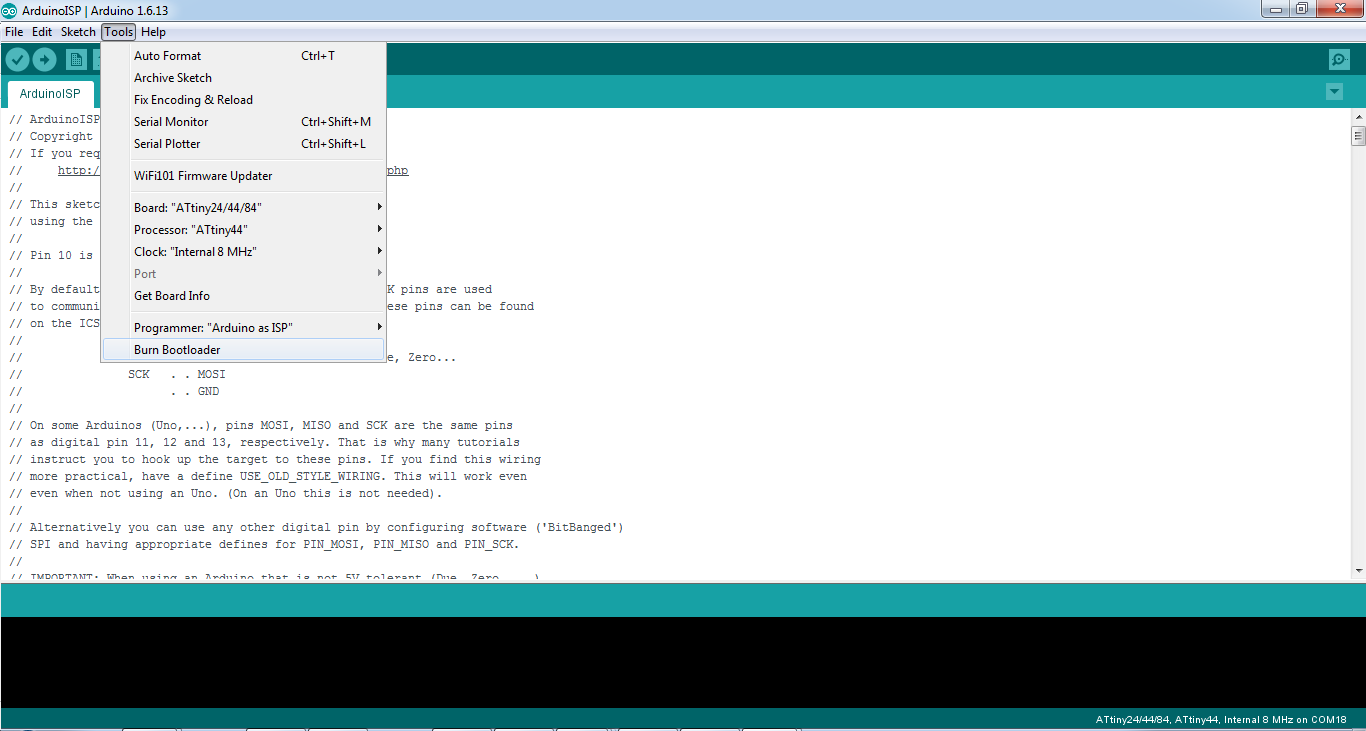Open Serial Monitor from Tools menu
This screenshot has height=731, width=1366.
(243, 122)
